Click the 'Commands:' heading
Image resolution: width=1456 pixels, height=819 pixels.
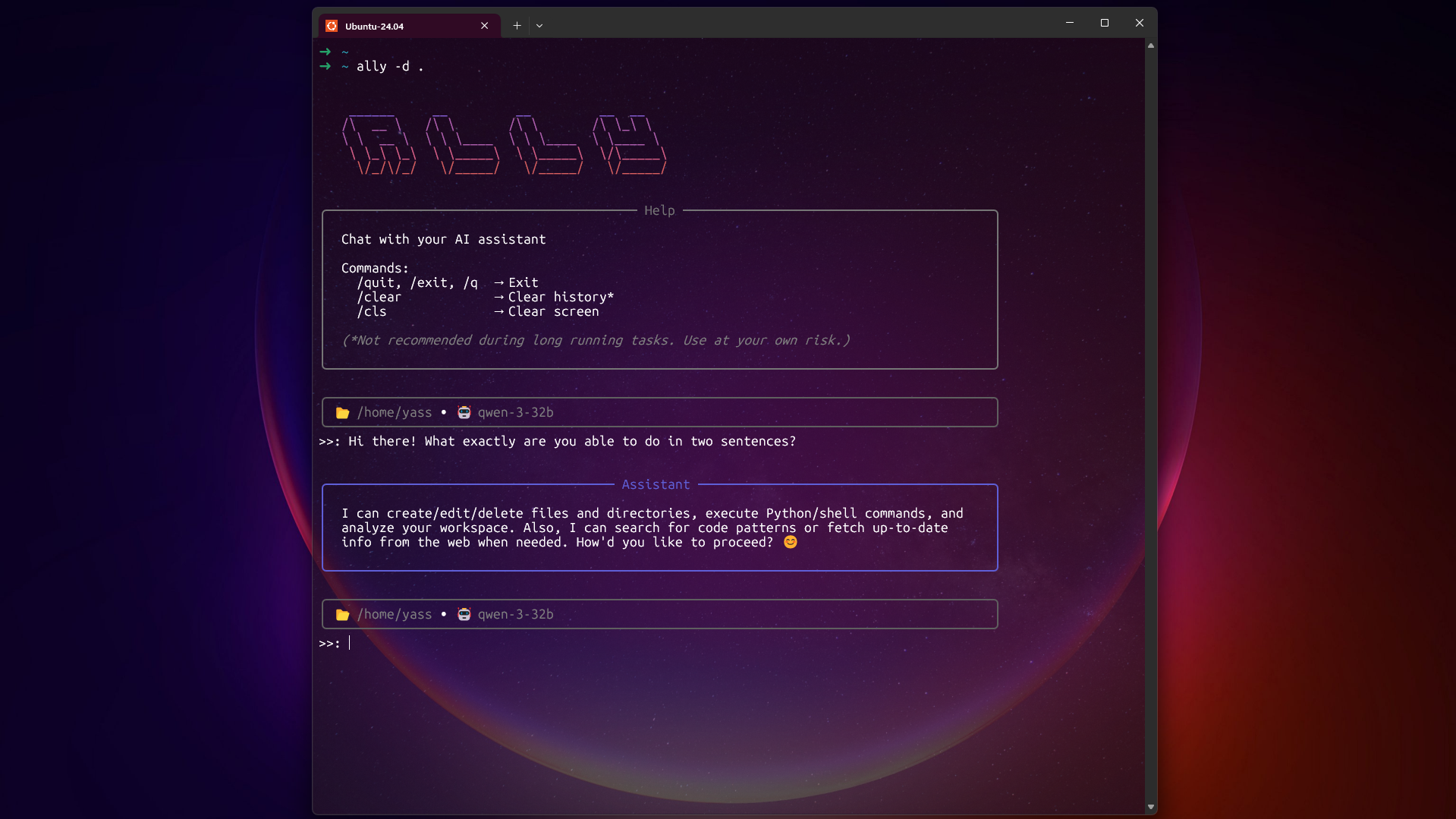[375, 268]
